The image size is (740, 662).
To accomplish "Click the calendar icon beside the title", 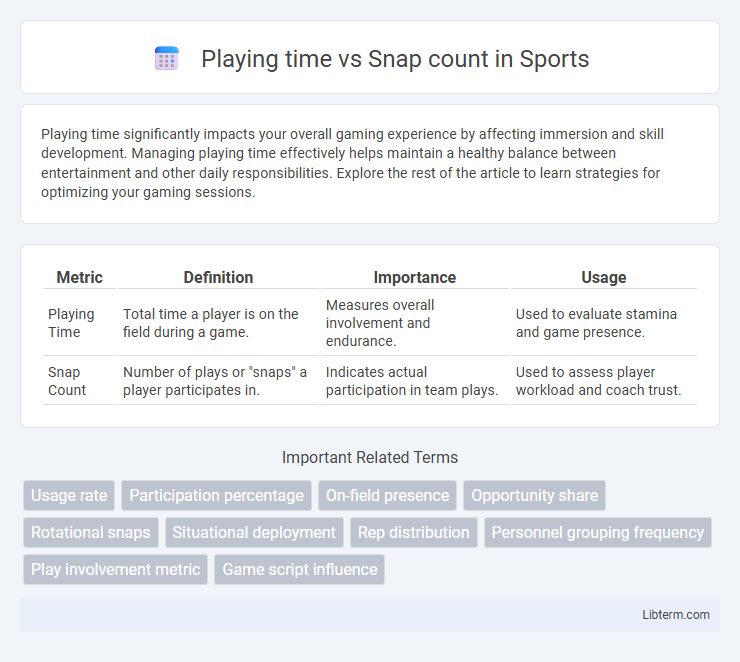I will point(167,59).
